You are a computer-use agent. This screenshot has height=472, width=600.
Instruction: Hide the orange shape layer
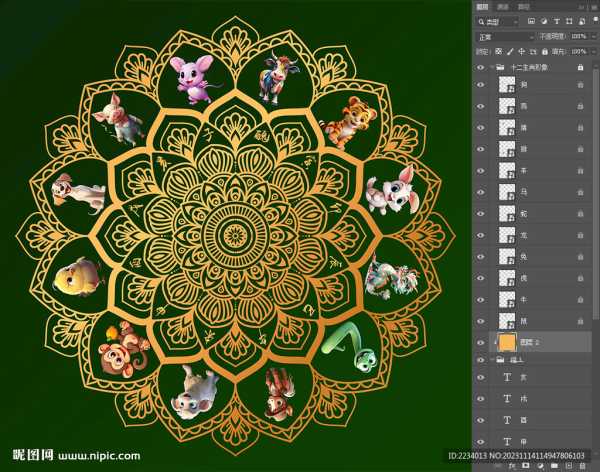(481, 342)
